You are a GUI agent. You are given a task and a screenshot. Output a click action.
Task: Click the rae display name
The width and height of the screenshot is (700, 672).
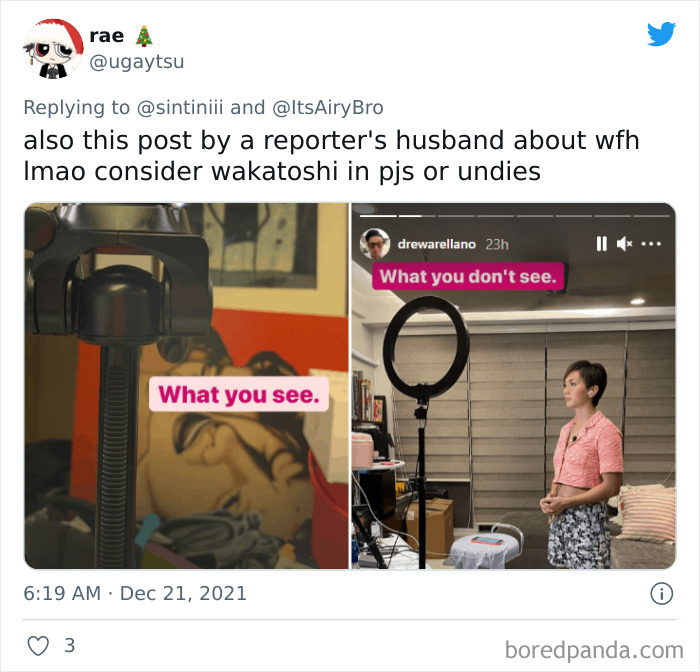tap(107, 36)
